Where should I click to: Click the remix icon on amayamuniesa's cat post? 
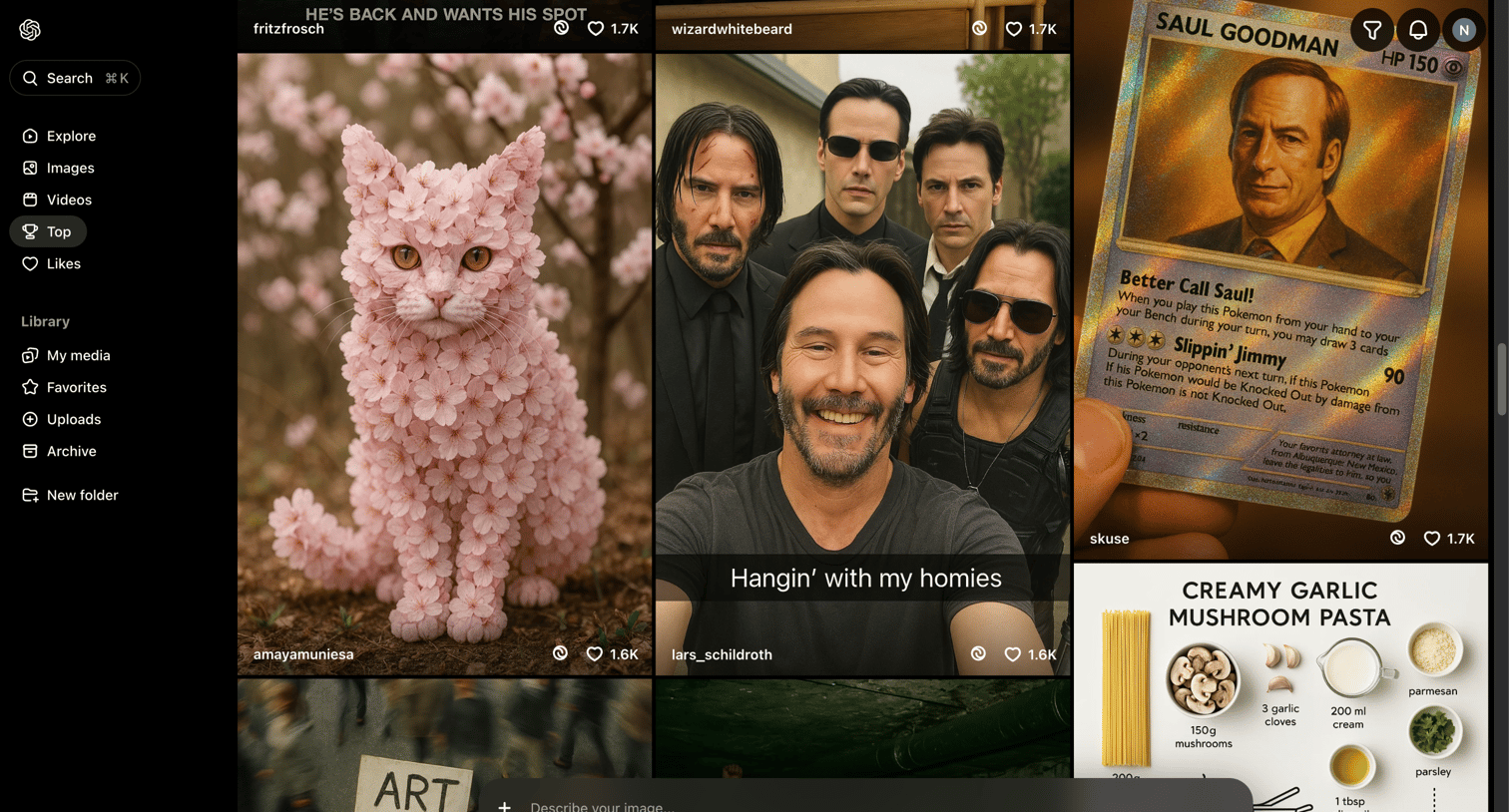[x=561, y=653]
